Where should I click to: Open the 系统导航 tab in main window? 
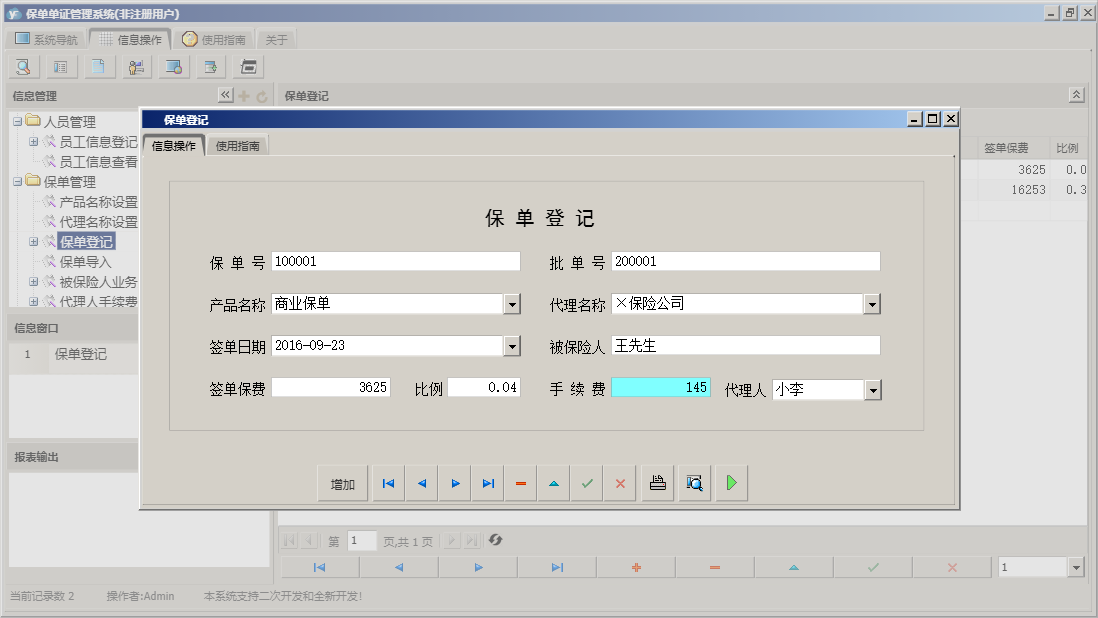(46, 40)
